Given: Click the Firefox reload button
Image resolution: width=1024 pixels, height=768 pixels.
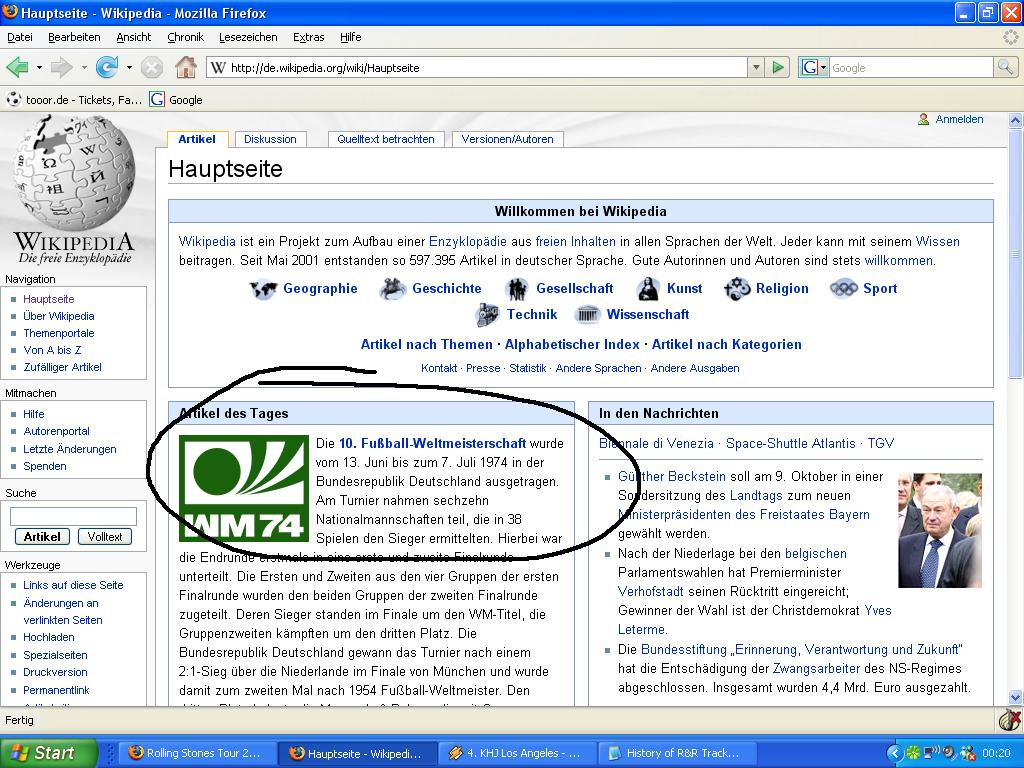Looking at the screenshot, I should 105,68.
